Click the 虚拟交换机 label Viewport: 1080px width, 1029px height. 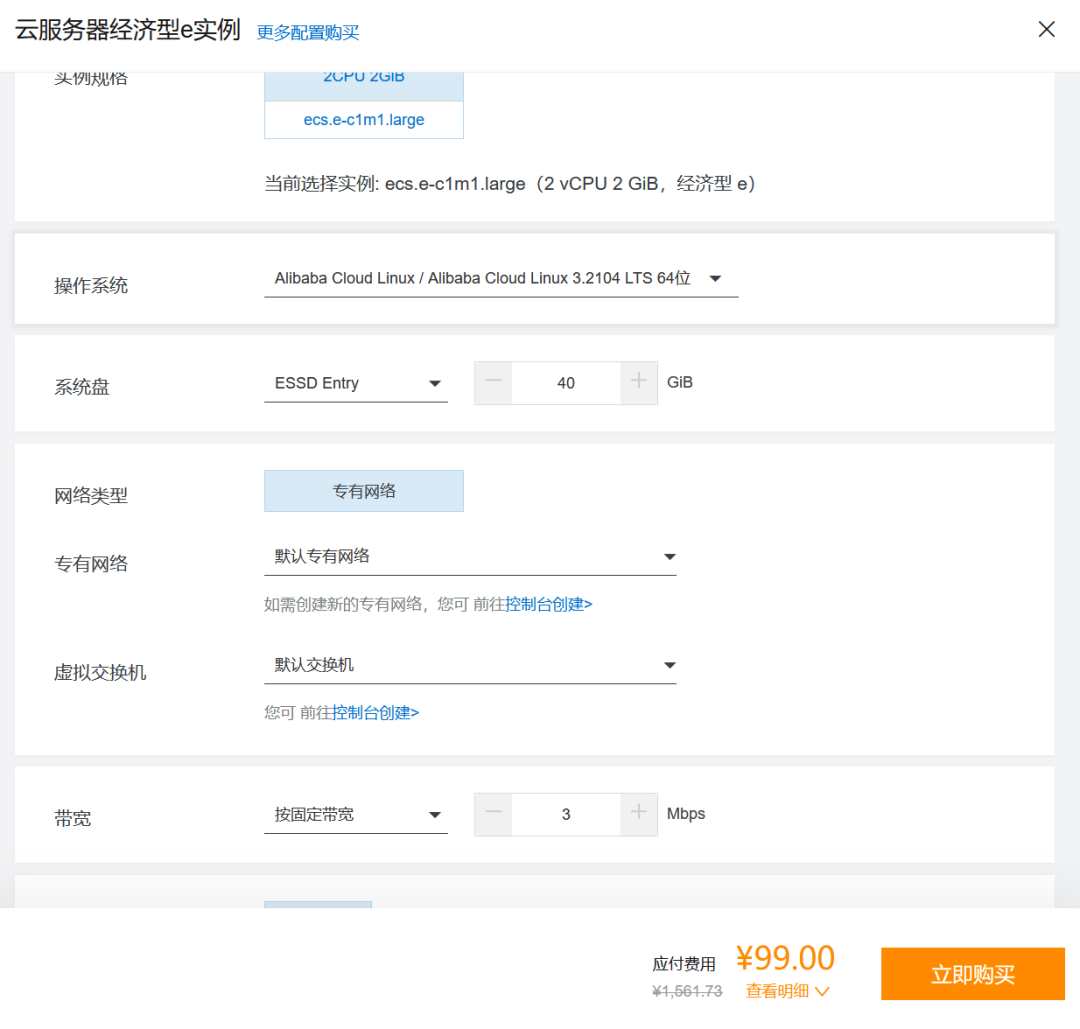tap(100, 673)
